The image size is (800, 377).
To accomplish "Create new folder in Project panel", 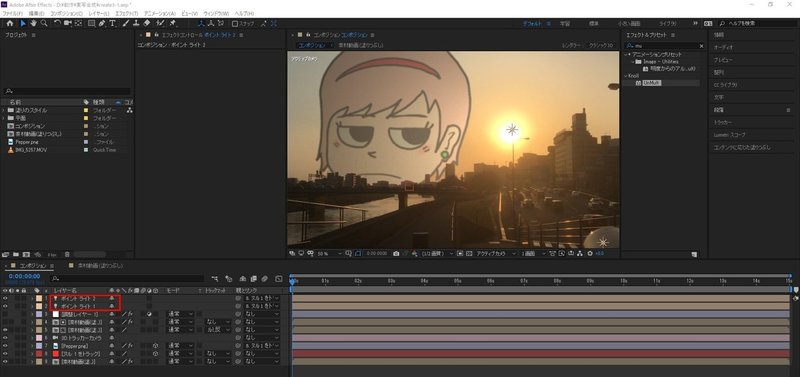I will 16,254.
